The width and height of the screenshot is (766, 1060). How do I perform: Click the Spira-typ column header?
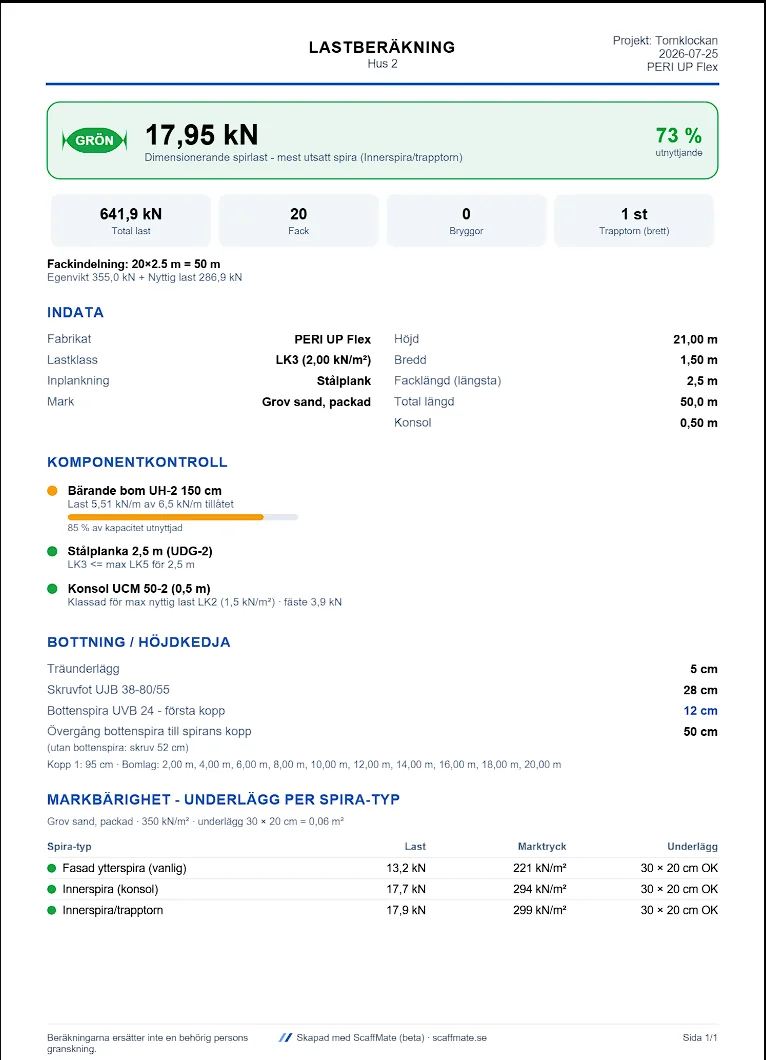click(x=69, y=846)
